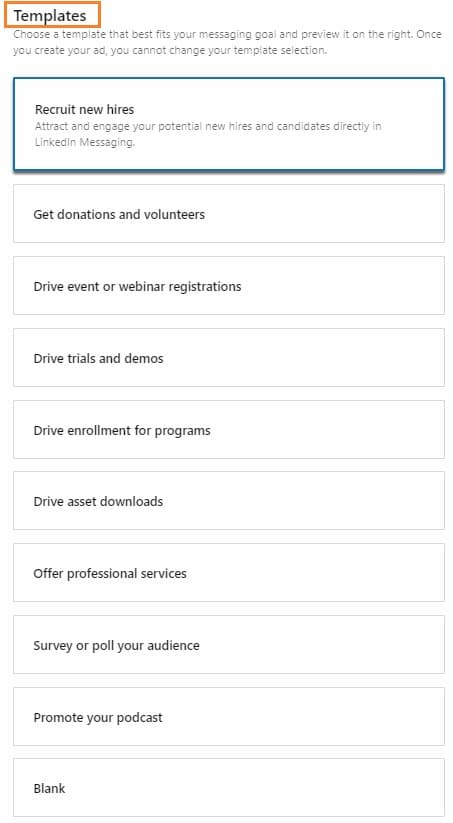Choose Survey or poll your audience template
453x823 pixels.
(229, 645)
